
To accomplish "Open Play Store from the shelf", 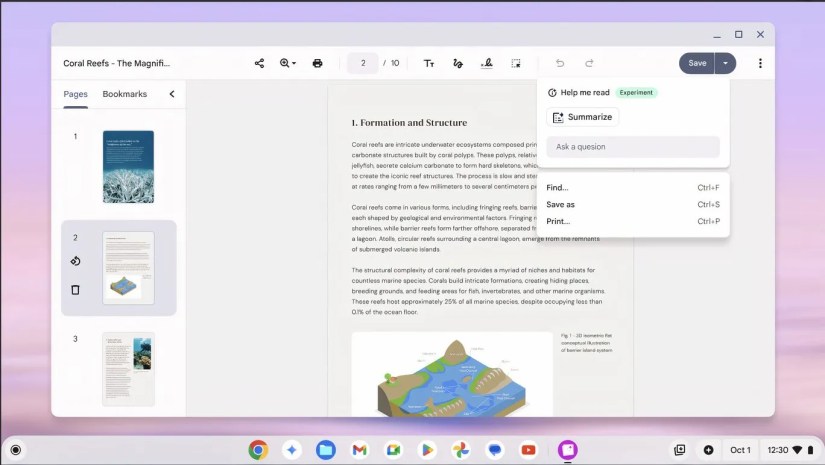I will coord(427,450).
